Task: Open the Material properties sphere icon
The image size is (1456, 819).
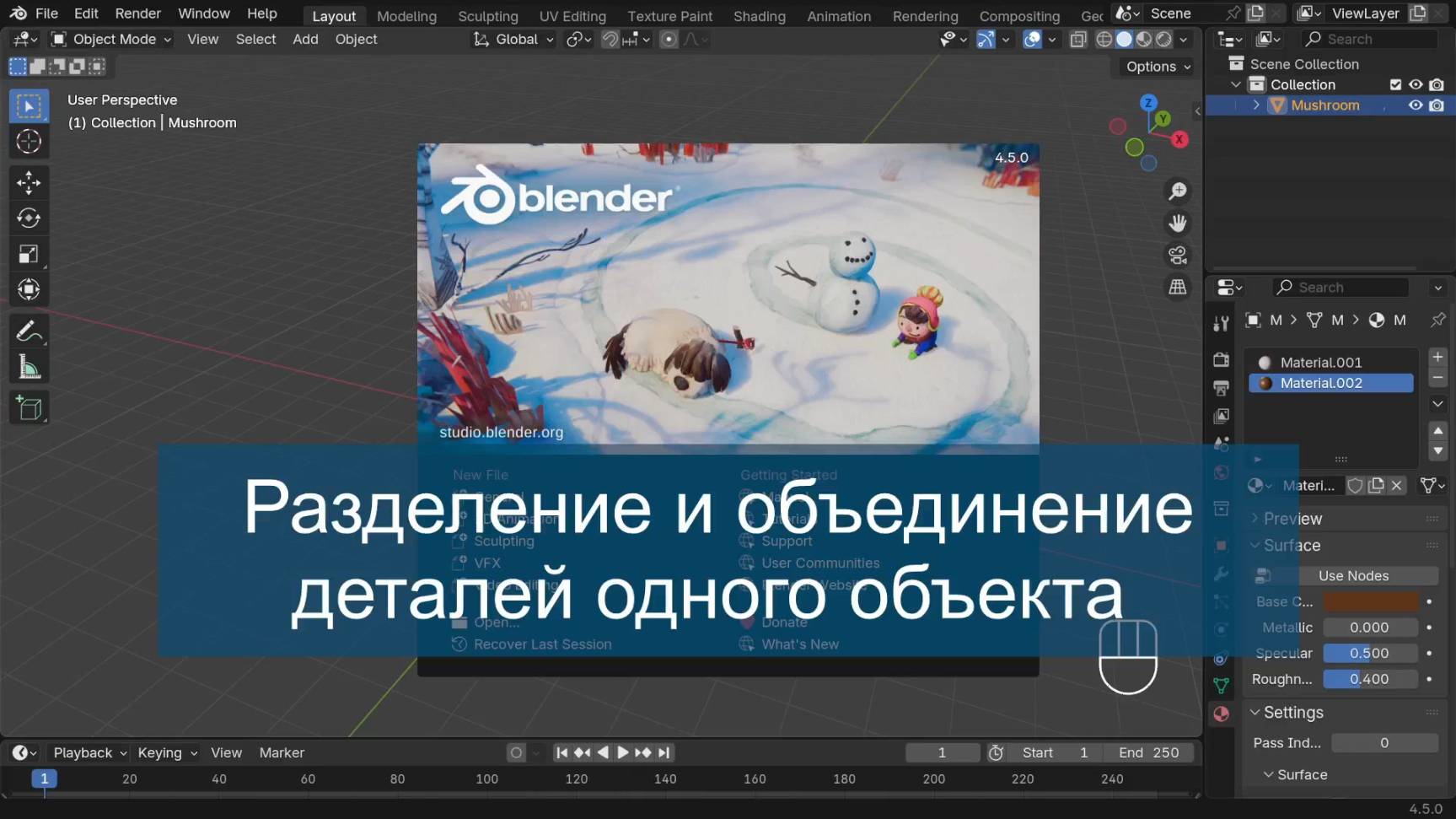Action: click(x=1221, y=714)
